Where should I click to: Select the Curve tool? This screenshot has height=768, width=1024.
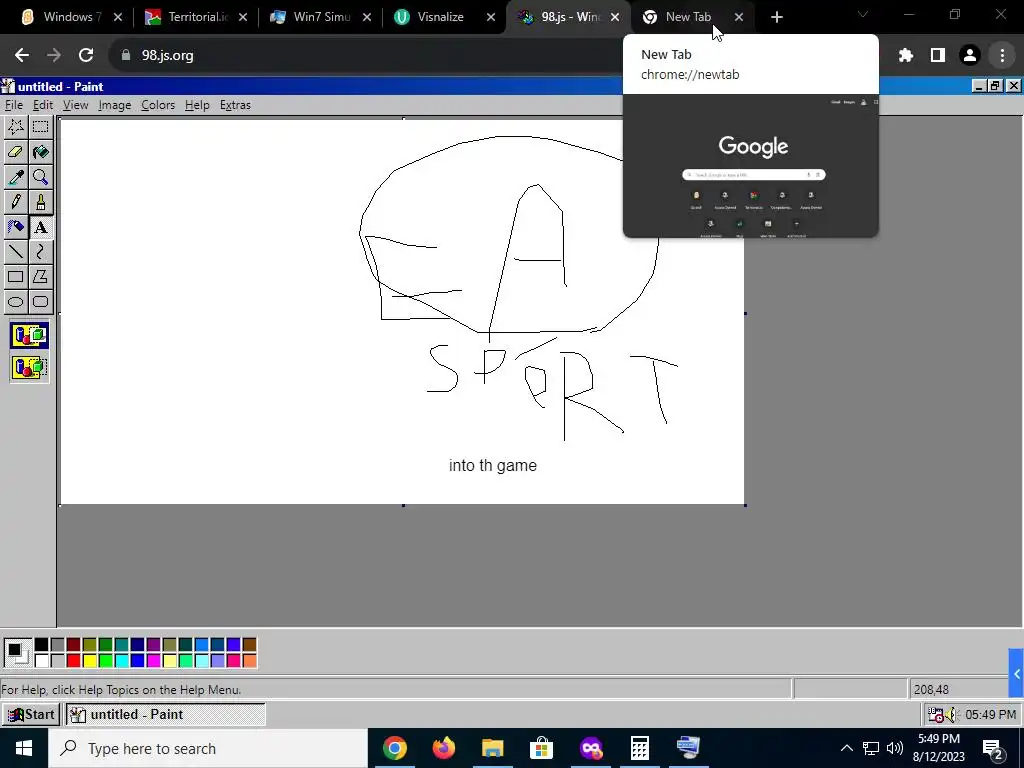(x=40, y=251)
